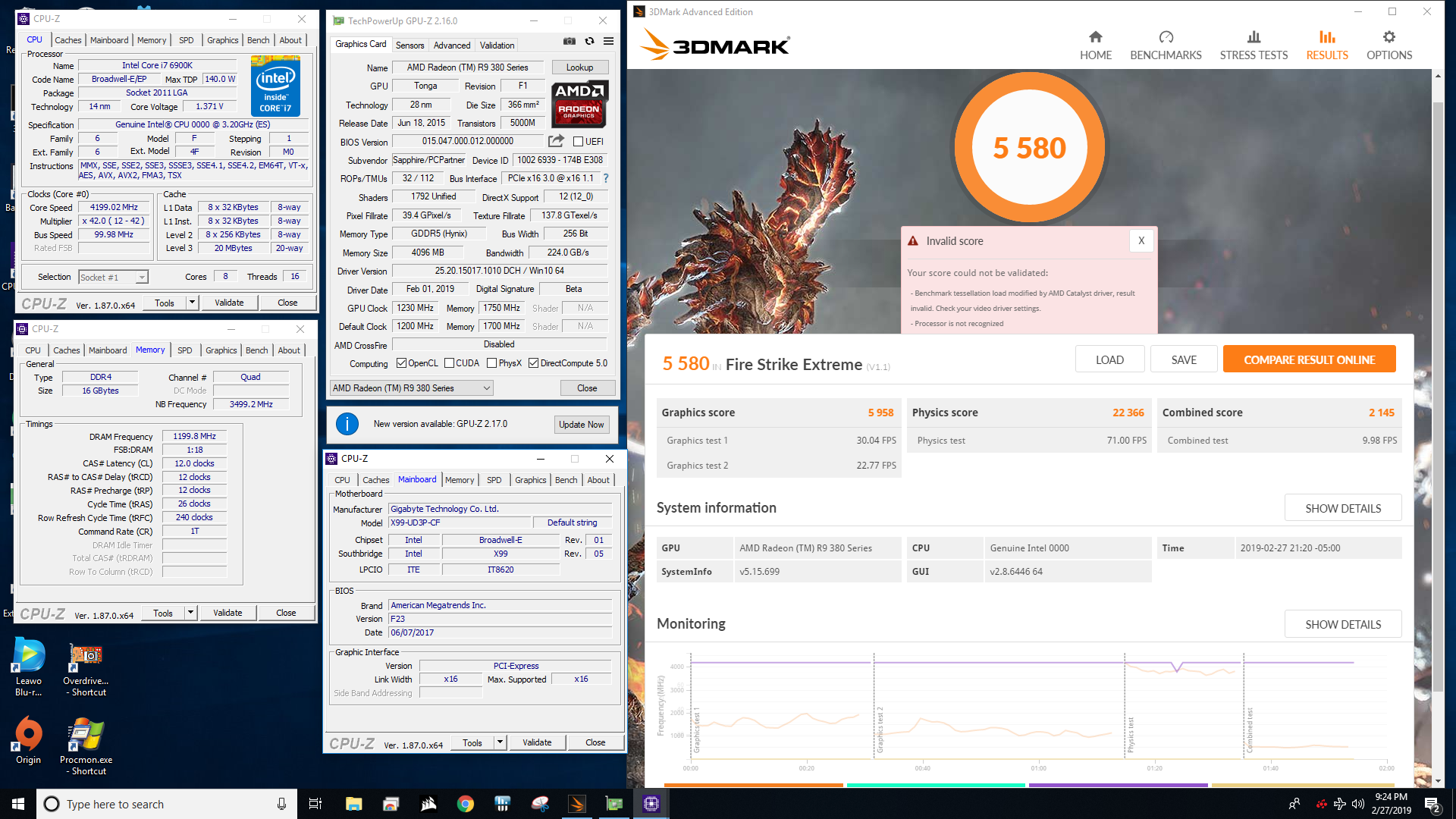
Task: Open GPU-Z hamburger menu
Action: [x=608, y=41]
